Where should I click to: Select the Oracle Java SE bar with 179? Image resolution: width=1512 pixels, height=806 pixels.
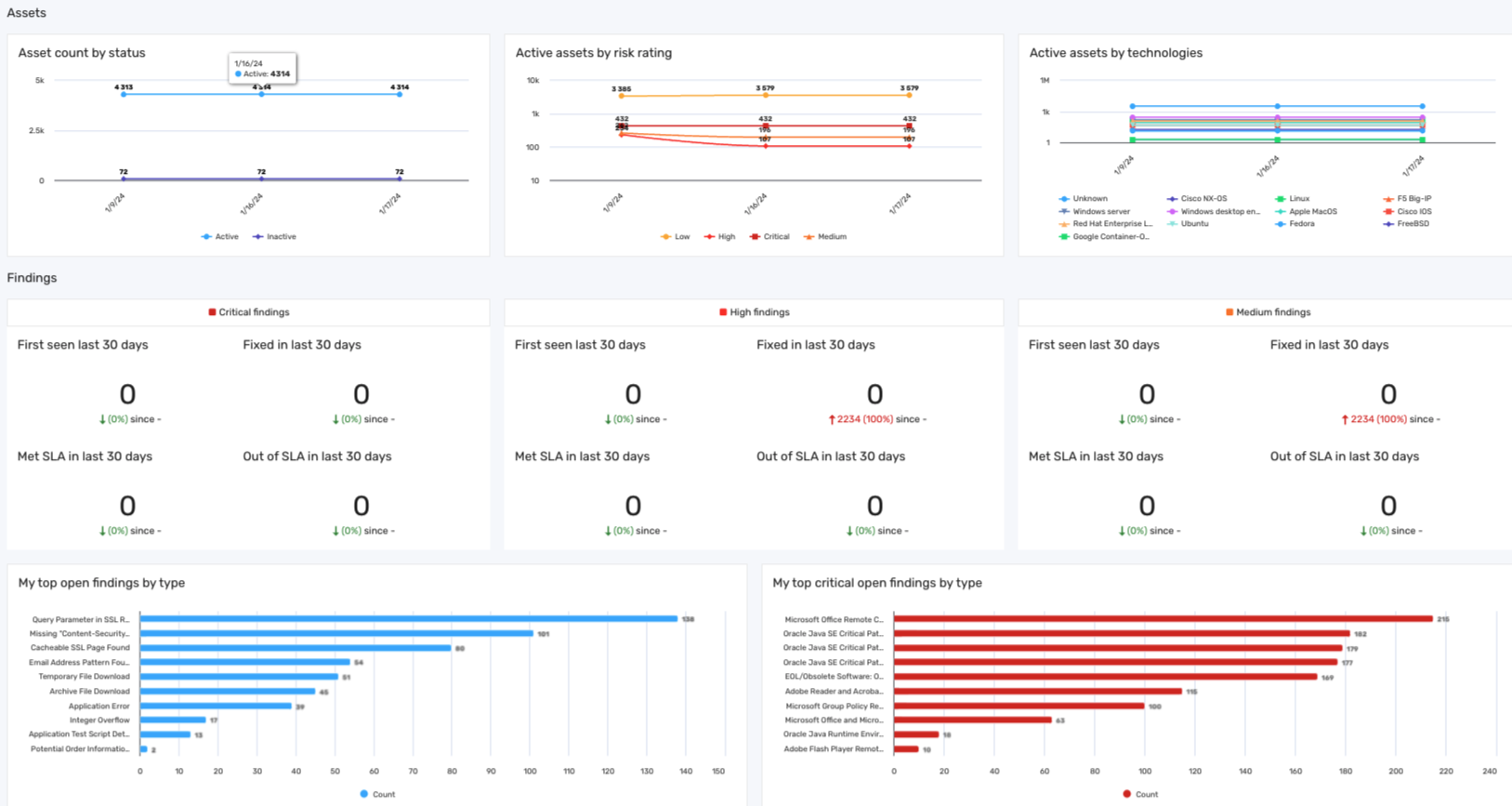click(x=1118, y=648)
